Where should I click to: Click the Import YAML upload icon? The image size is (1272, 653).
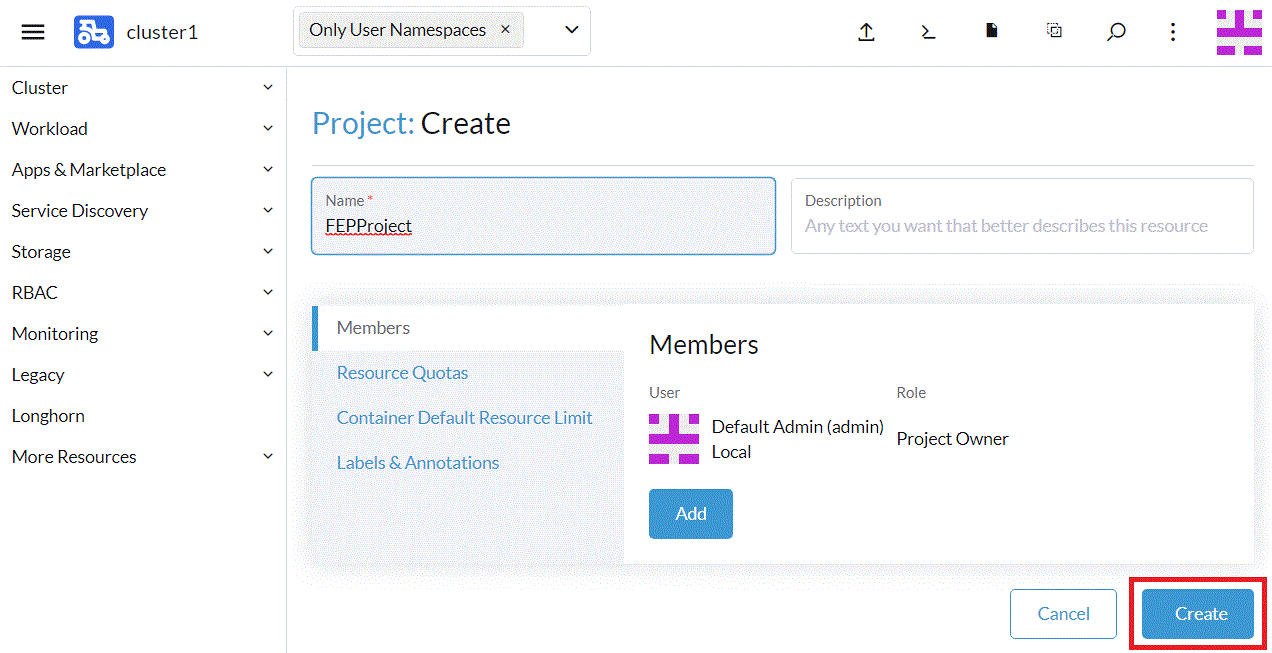[866, 32]
